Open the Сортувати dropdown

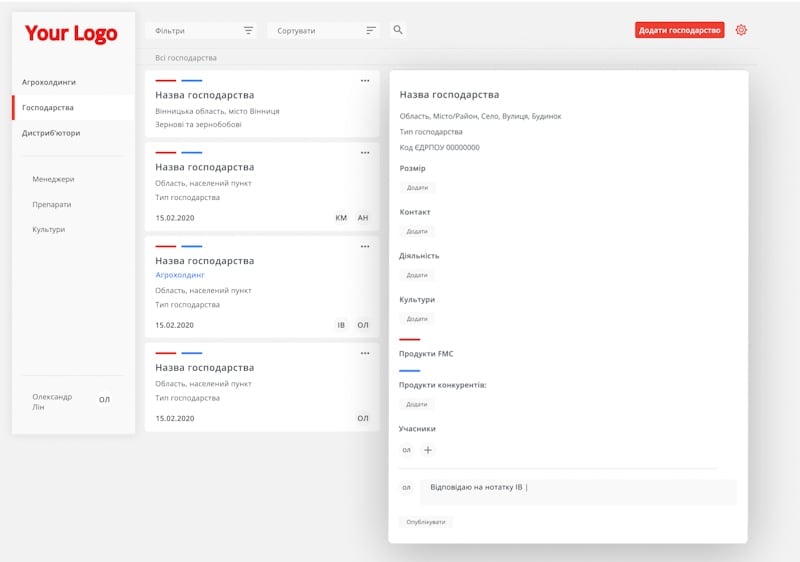(x=323, y=31)
